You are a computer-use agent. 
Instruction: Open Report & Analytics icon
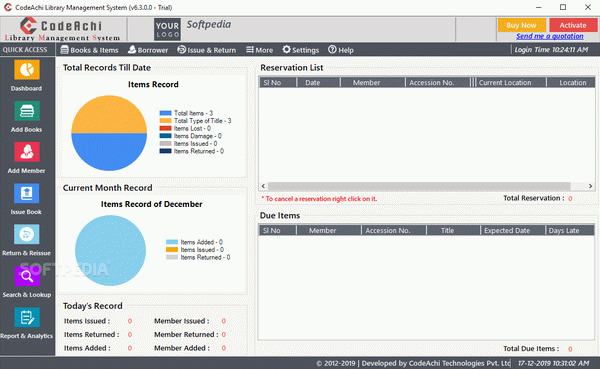click(27, 317)
